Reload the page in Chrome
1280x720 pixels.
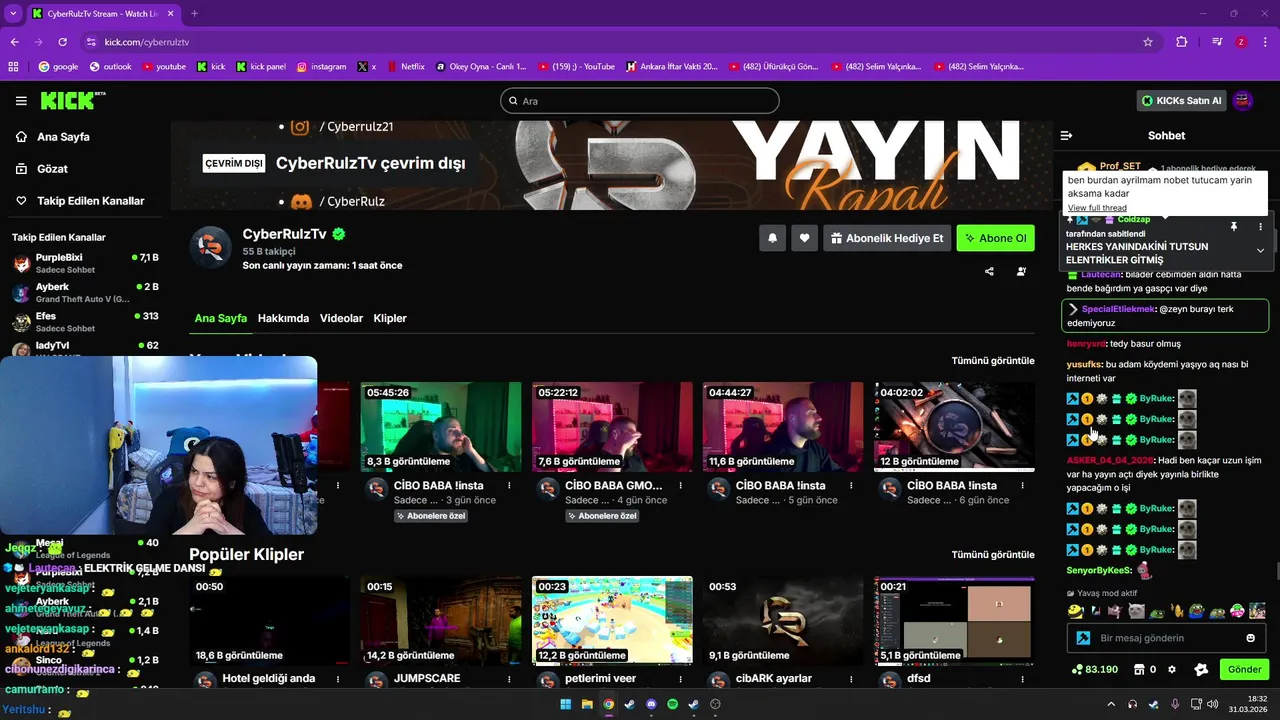pos(62,42)
